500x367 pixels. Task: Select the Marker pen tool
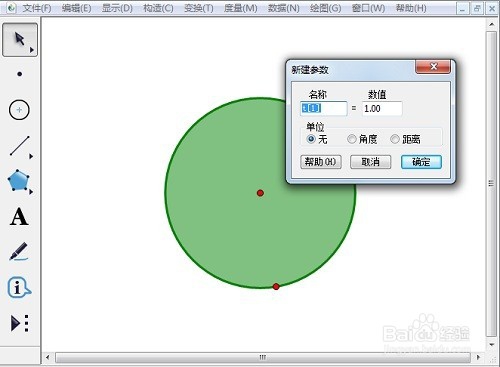(x=19, y=252)
